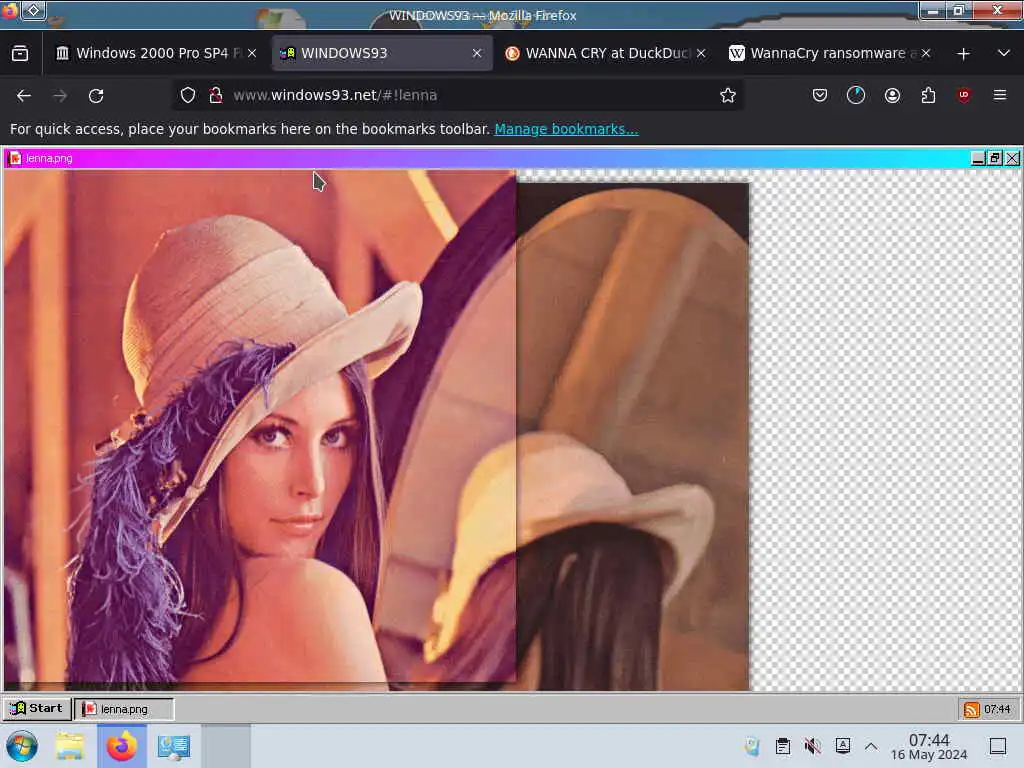Click the Firefox taskbar icon
1024x768 pixels.
122,746
